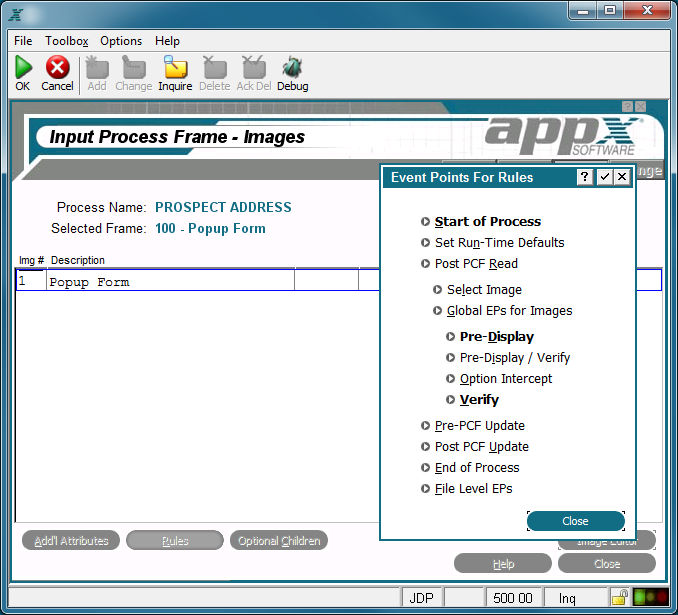
Task: Open the Debug beetle icon
Action: (x=292, y=67)
